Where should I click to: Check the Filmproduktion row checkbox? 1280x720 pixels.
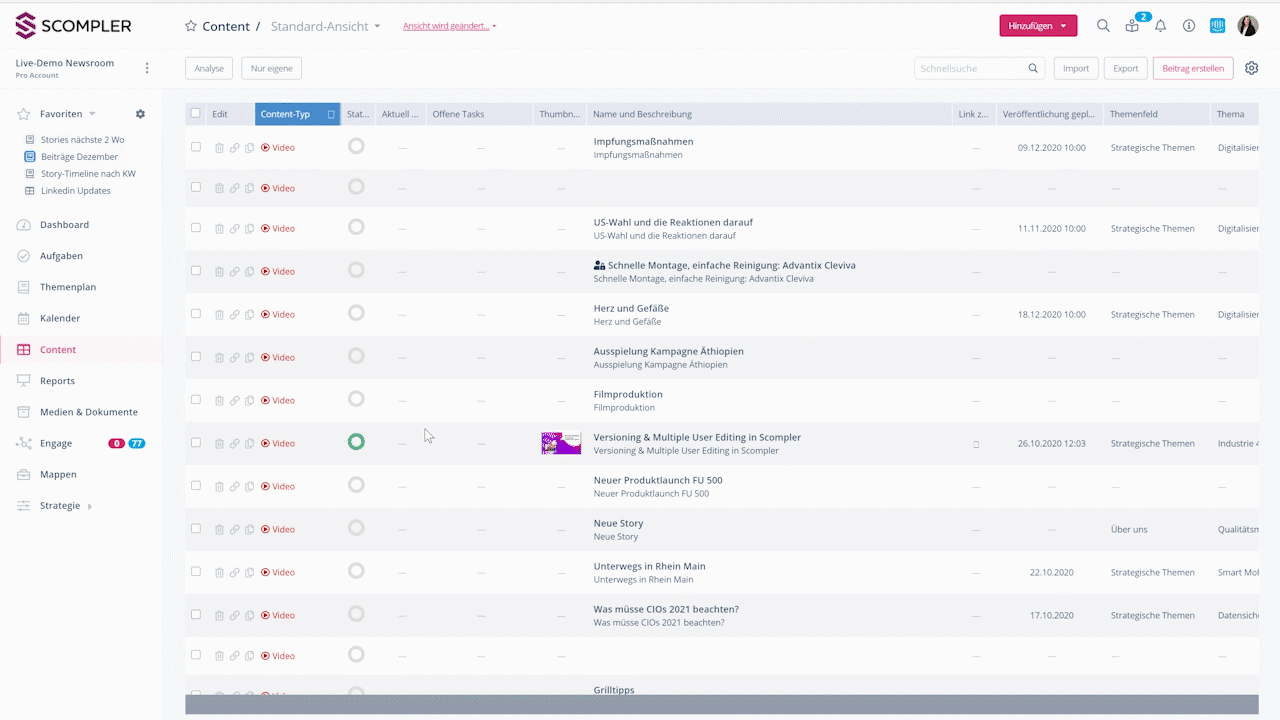(196, 400)
